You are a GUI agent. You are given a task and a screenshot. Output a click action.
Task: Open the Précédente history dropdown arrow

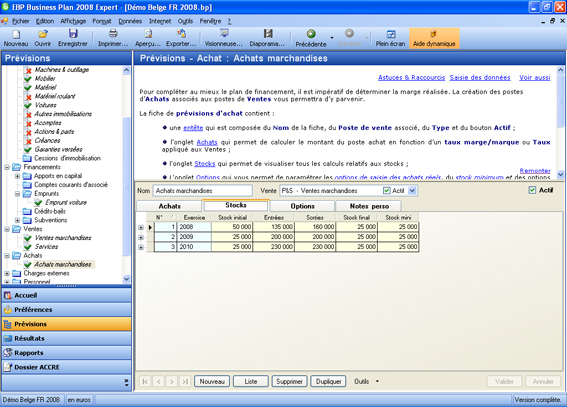(332, 38)
